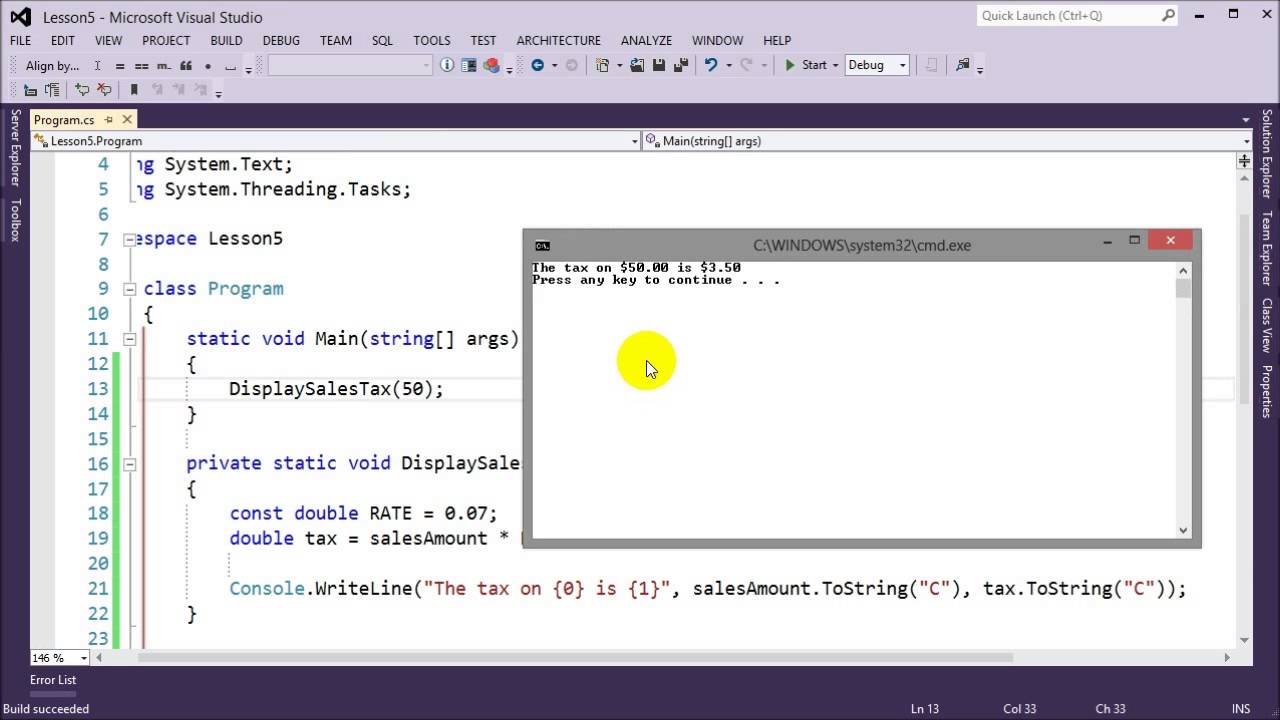Open the Lesson5.Program class dropdown
Screen dimensions: 1280x720
point(336,141)
